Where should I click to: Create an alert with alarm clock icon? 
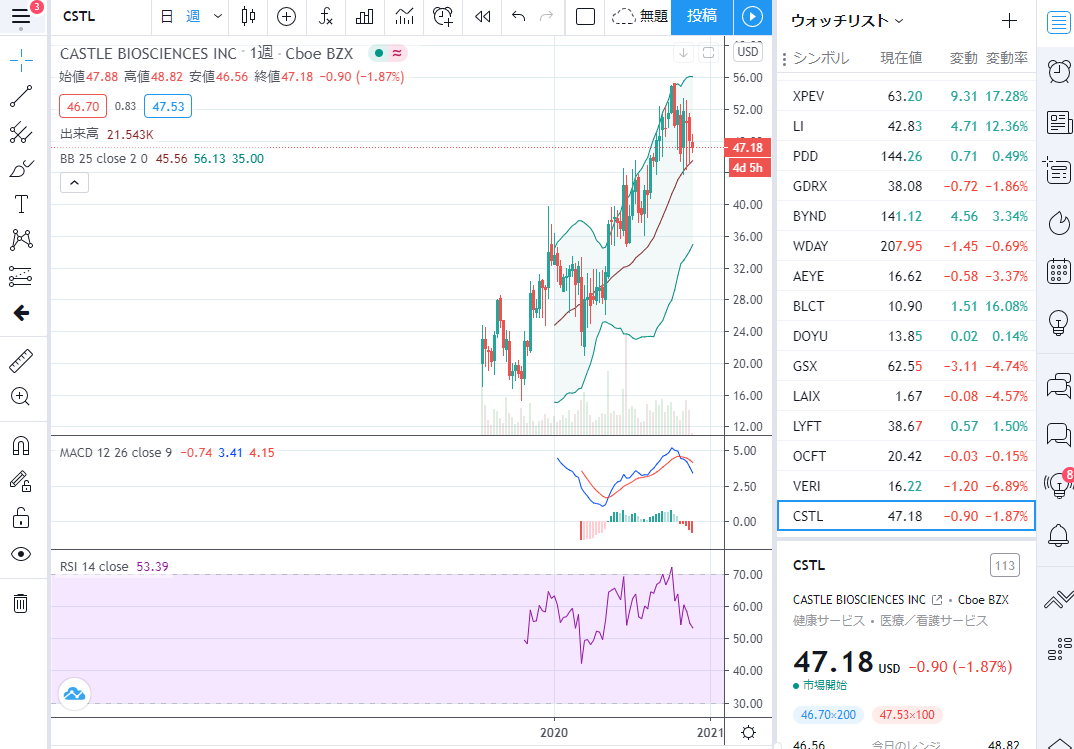pos(443,16)
